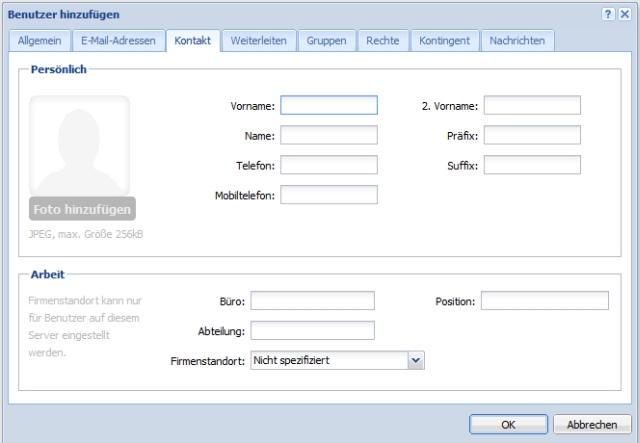Open the Rechte tab
This screenshot has width=640, height=443.
point(382,41)
